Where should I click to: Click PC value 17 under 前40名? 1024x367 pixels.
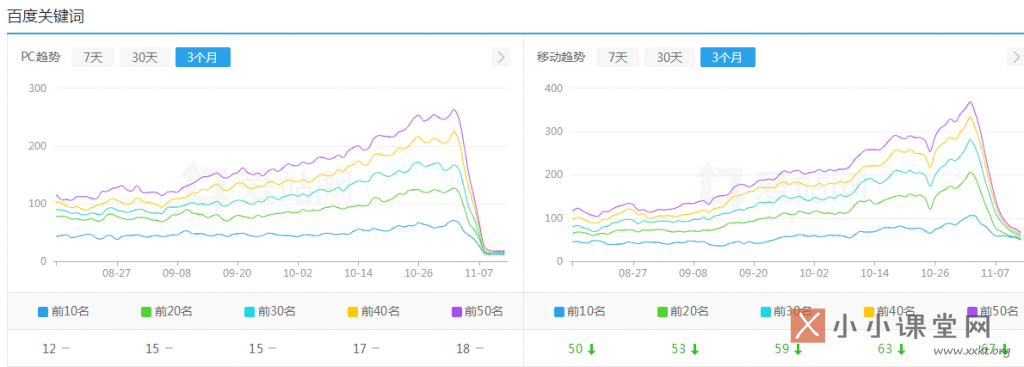click(x=359, y=349)
